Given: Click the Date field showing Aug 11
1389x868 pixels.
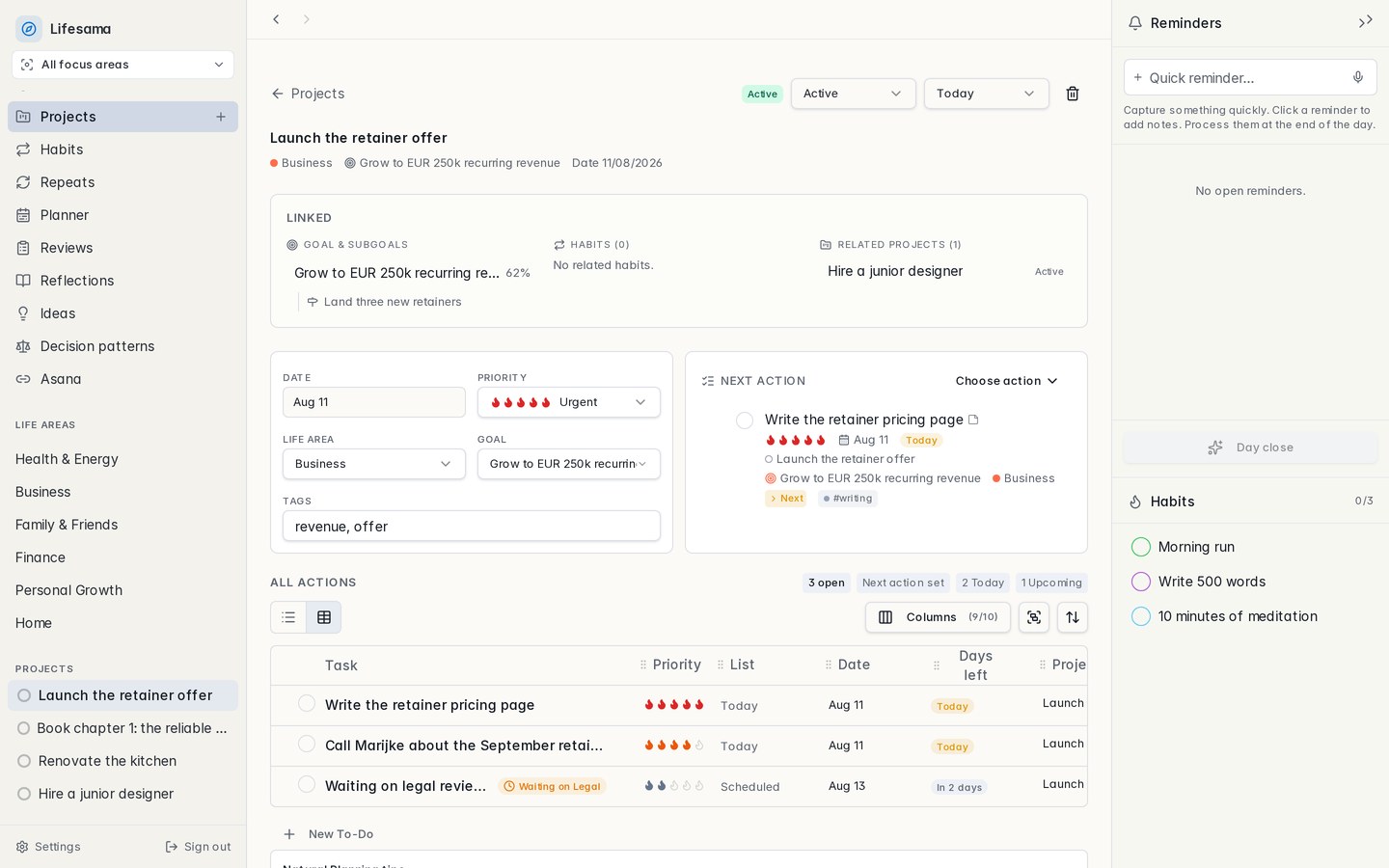Looking at the screenshot, I should (x=374, y=402).
